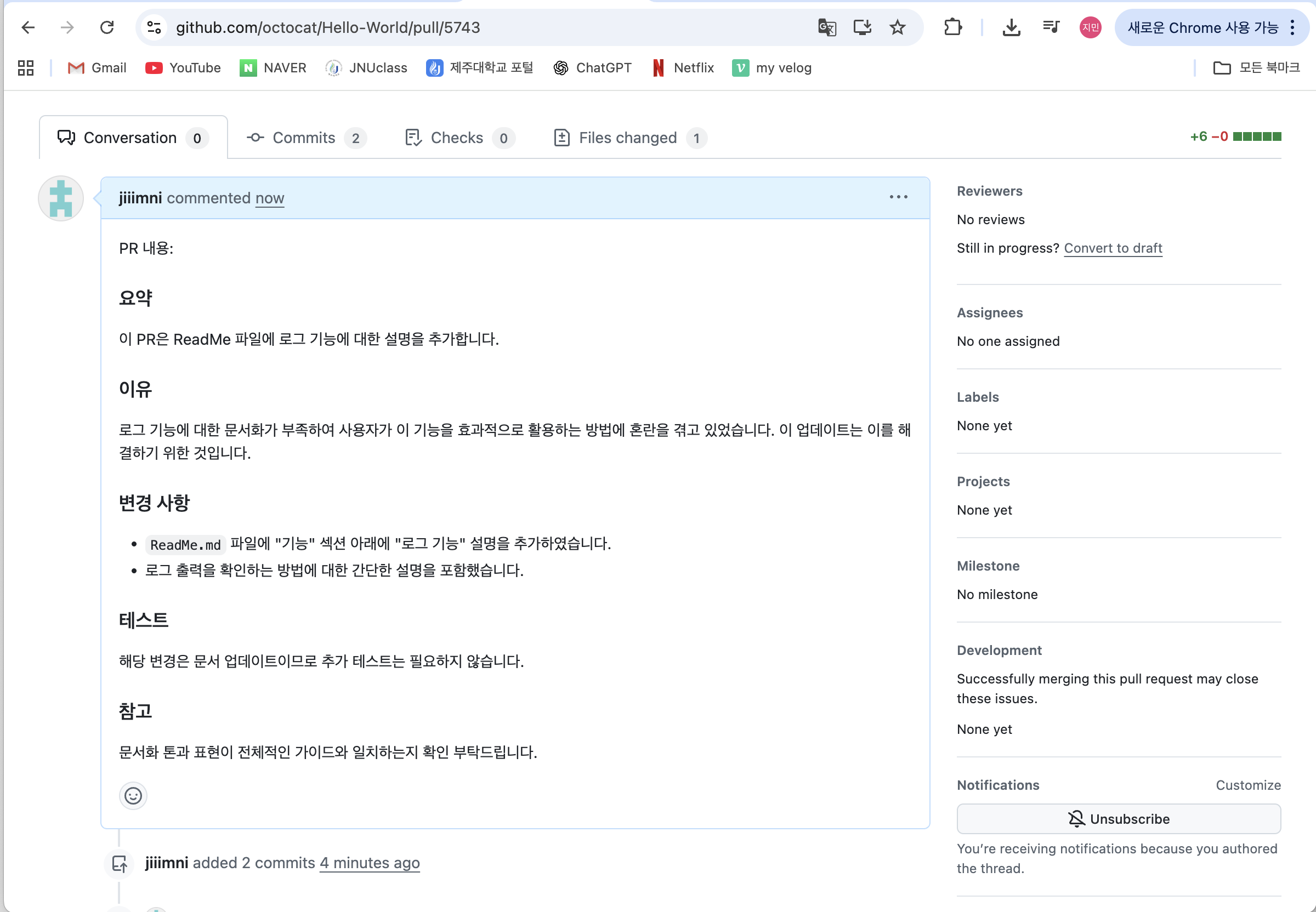Click the media control playlist icon
This screenshot has height=912, width=1316.
1051,27
